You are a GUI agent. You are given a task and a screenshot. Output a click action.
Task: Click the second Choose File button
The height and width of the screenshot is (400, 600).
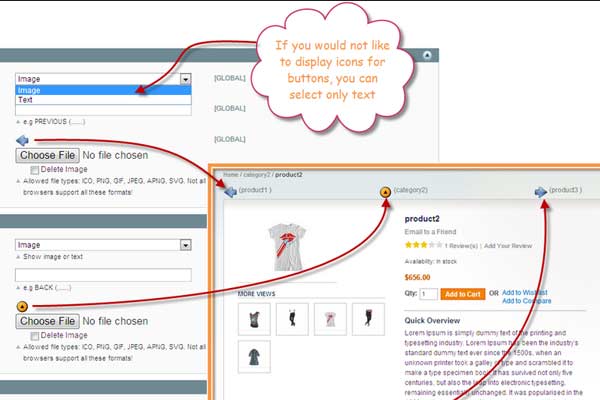[47, 321]
